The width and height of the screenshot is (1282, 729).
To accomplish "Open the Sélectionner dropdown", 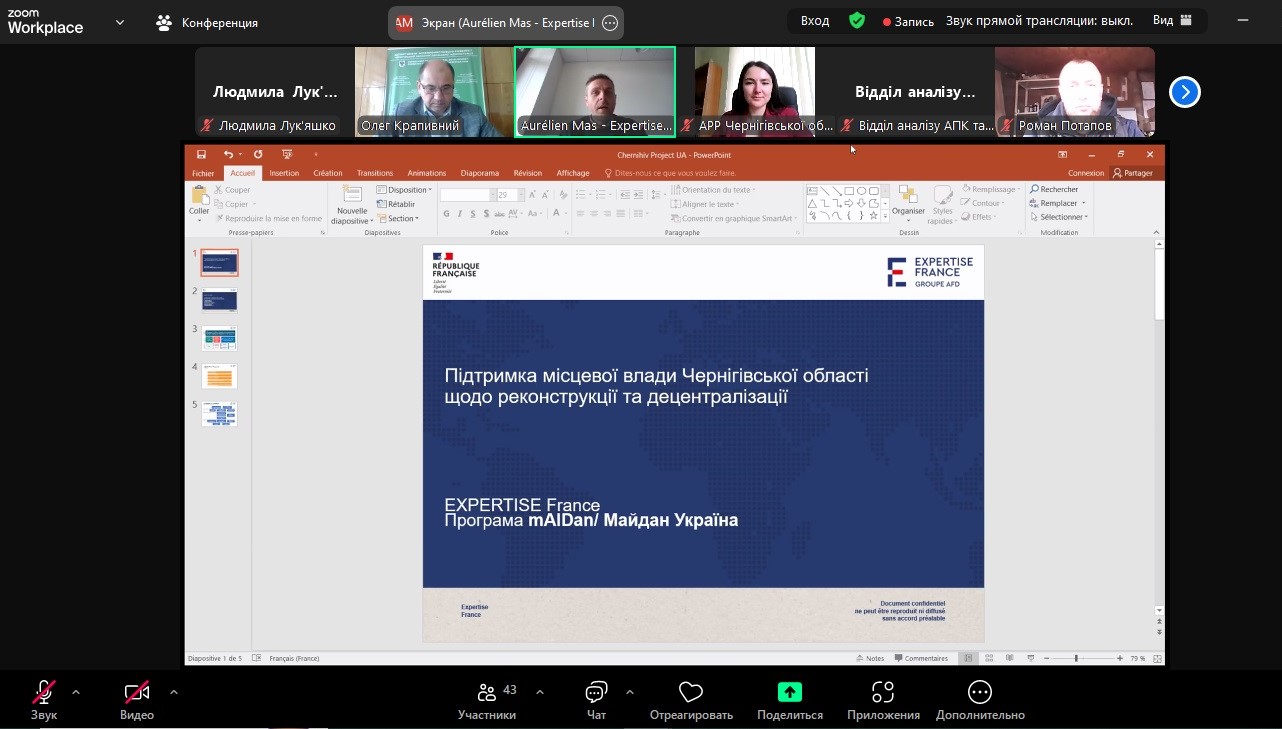I will click(x=1058, y=217).
